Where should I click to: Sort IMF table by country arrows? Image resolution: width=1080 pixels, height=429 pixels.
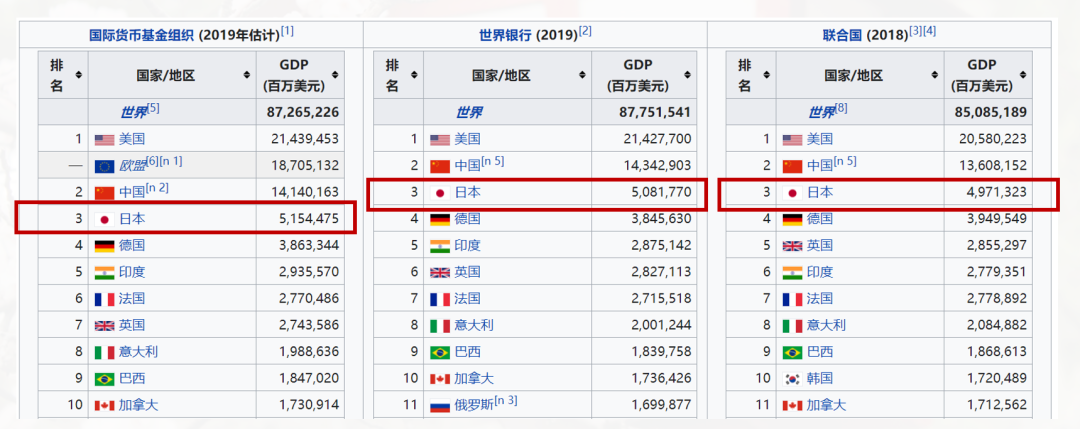[x=247, y=75]
